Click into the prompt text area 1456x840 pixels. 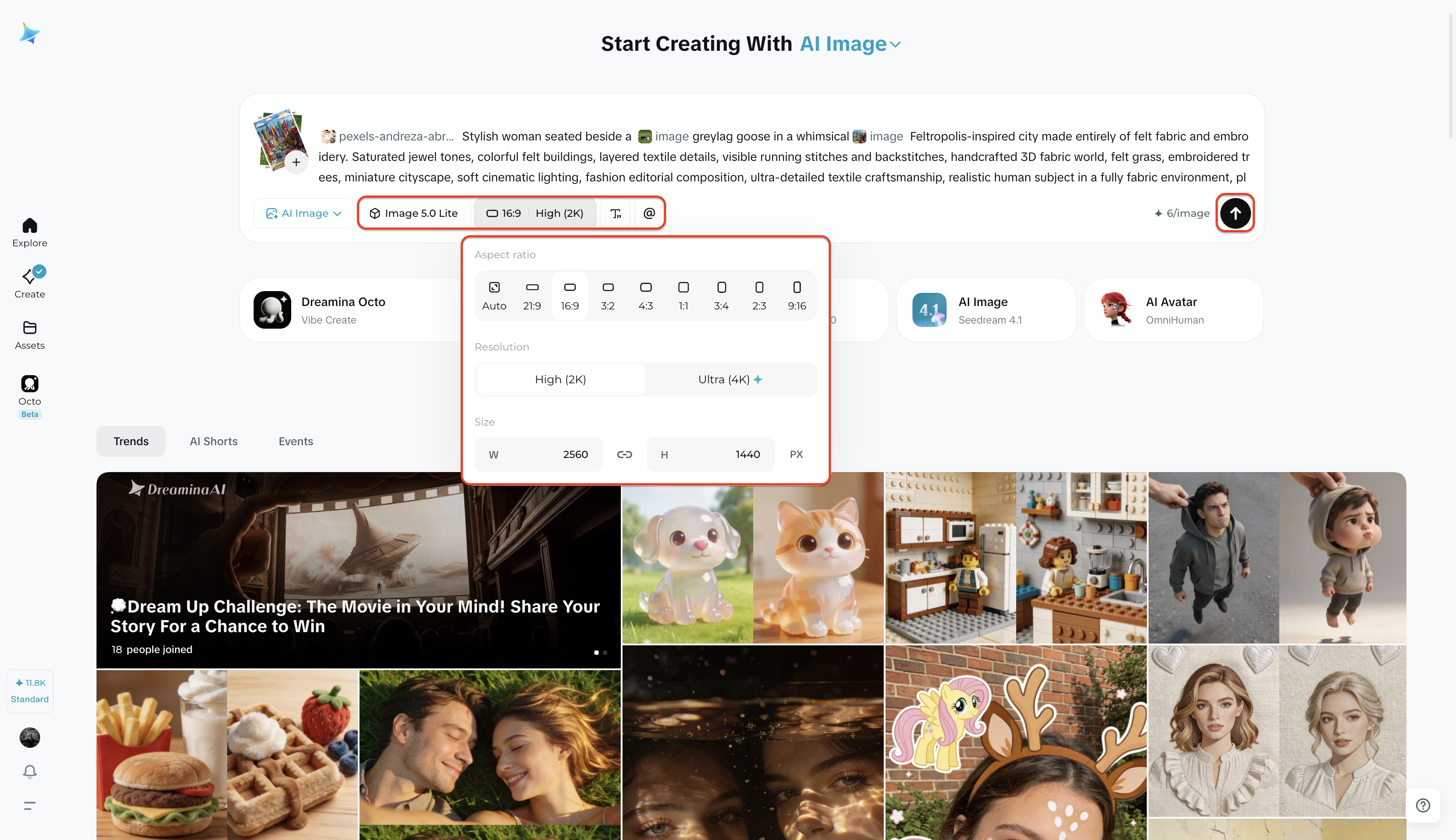point(784,157)
